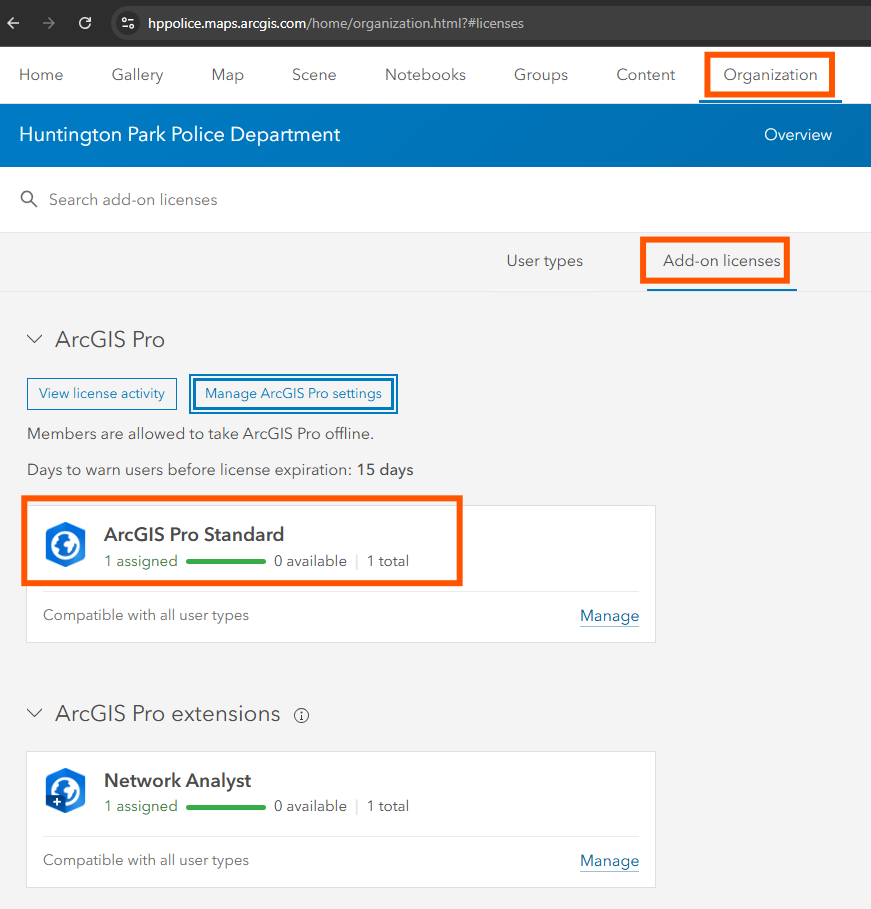
Task: Open the Organization tab
Action: pyautogui.click(x=770, y=75)
